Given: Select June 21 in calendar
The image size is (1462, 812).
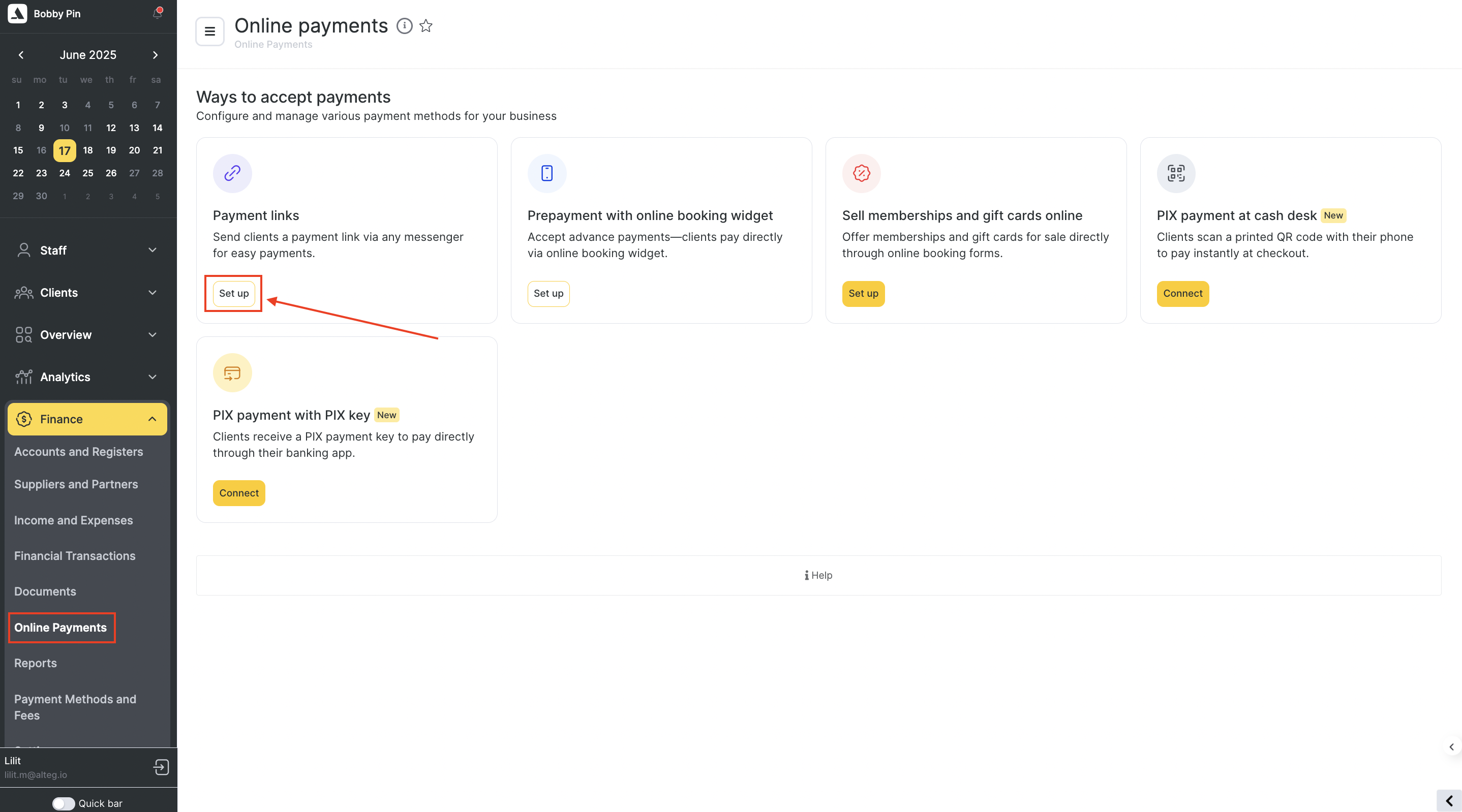Looking at the screenshot, I should (158, 150).
